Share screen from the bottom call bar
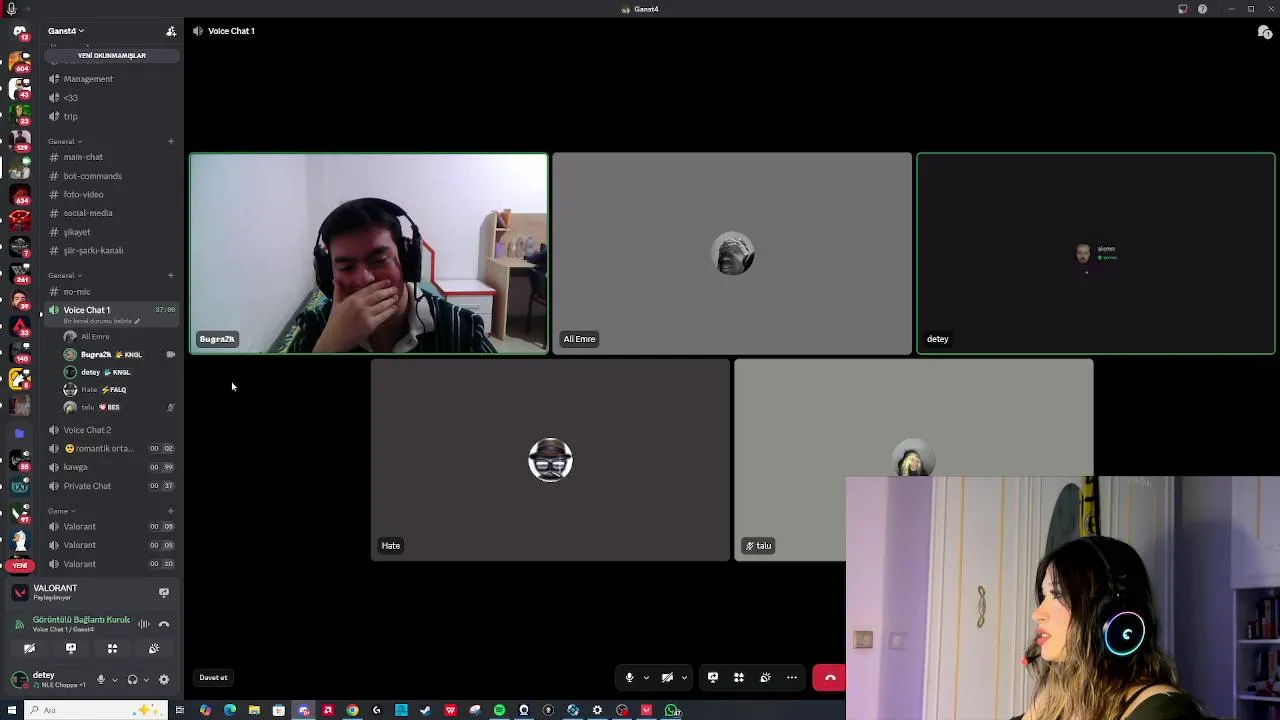 713,677
